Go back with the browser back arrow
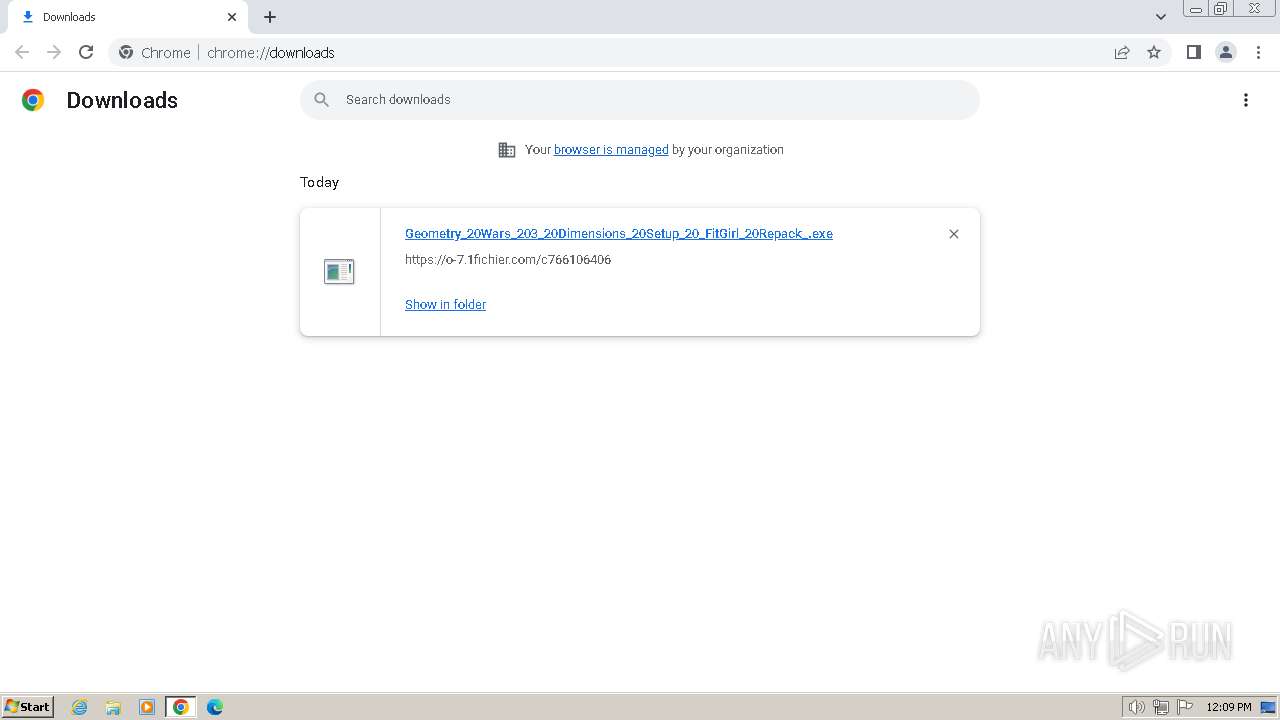This screenshot has width=1280, height=720. click(x=22, y=52)
